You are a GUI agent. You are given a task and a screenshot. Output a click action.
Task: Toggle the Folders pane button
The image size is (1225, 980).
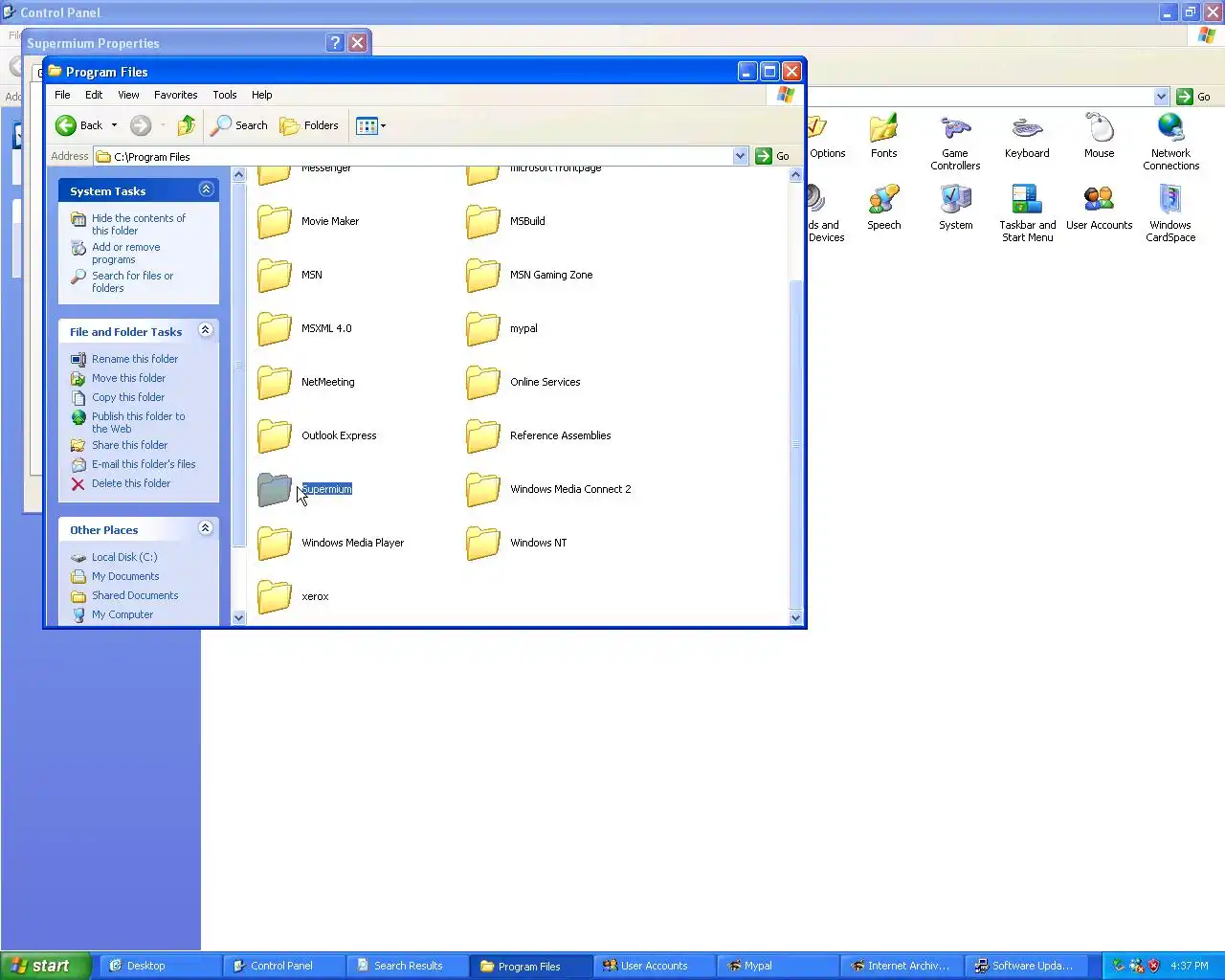click(x=309, y=125)
